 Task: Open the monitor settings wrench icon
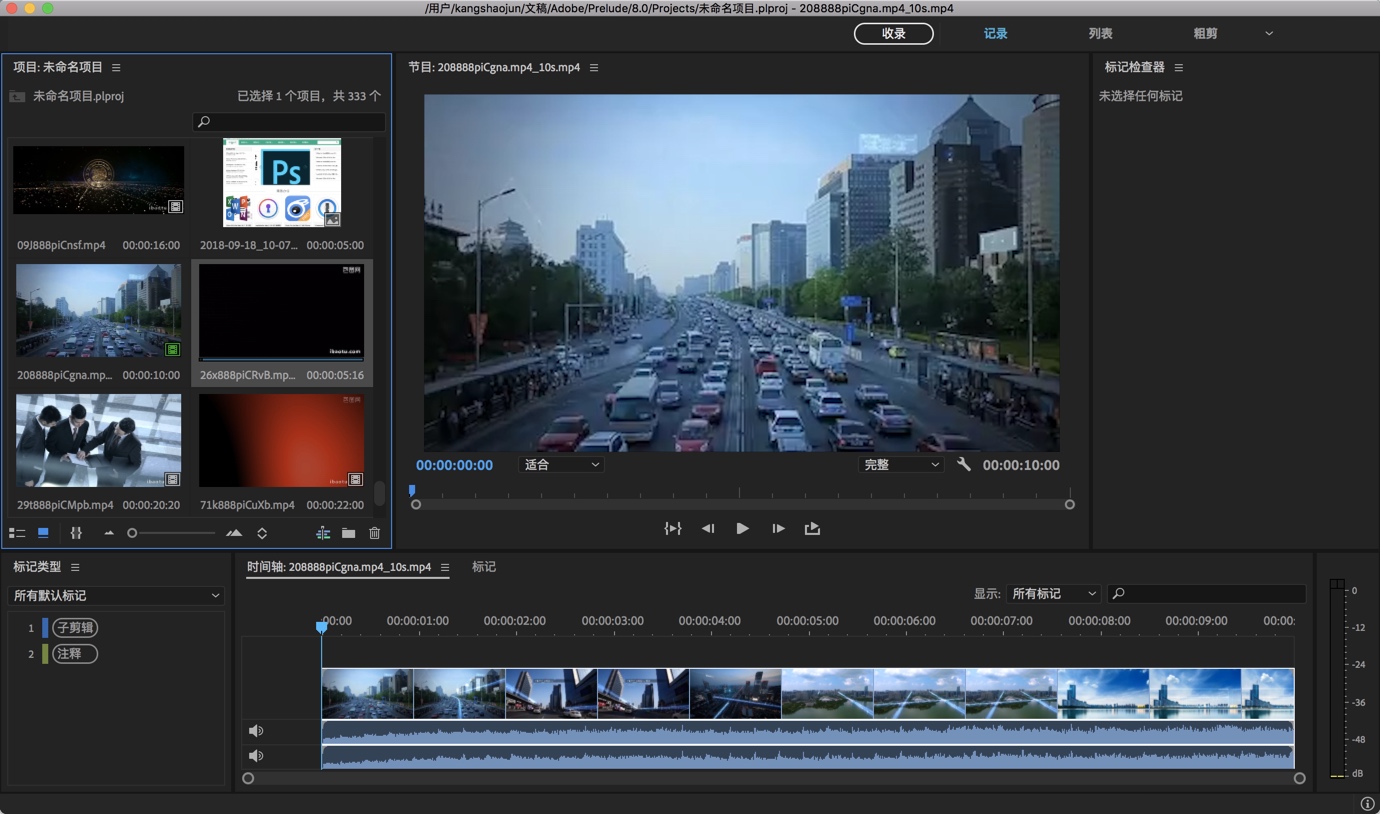pyautogui.click(x=963, y=464)
